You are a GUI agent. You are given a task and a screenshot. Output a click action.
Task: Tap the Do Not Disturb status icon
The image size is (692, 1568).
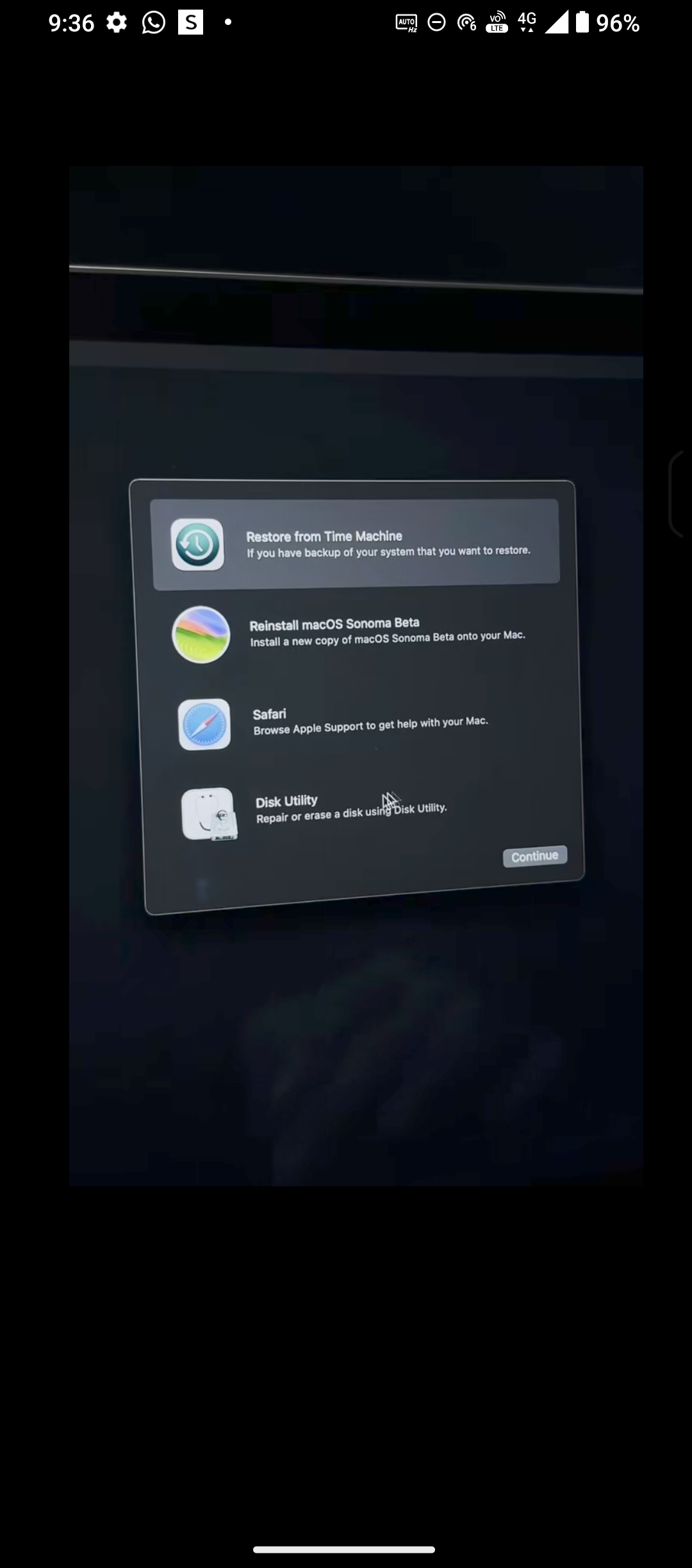pos(436,23)
